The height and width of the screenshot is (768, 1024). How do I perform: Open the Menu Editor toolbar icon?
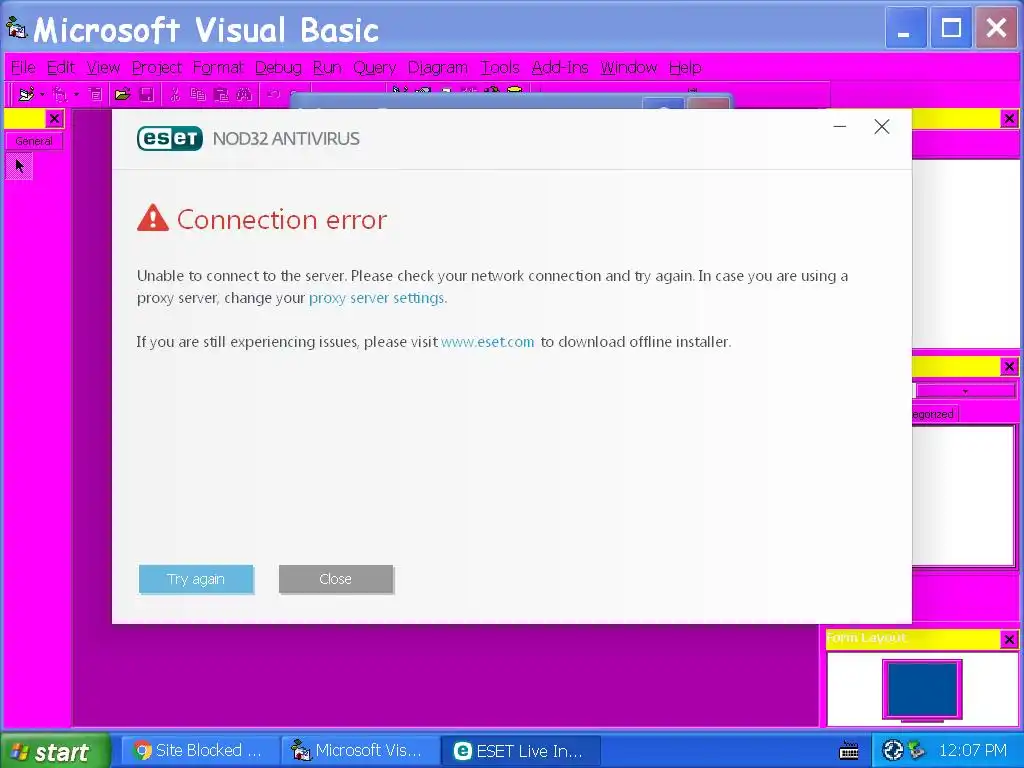pyautogui.click(x=95, y=95)
